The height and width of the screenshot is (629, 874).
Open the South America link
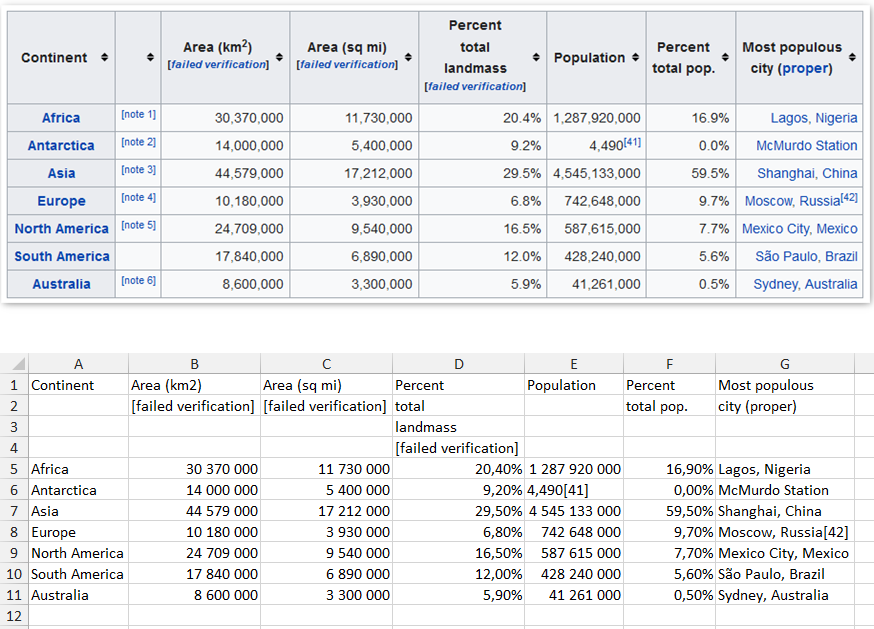pyautogui.click(x=61, y=257)
